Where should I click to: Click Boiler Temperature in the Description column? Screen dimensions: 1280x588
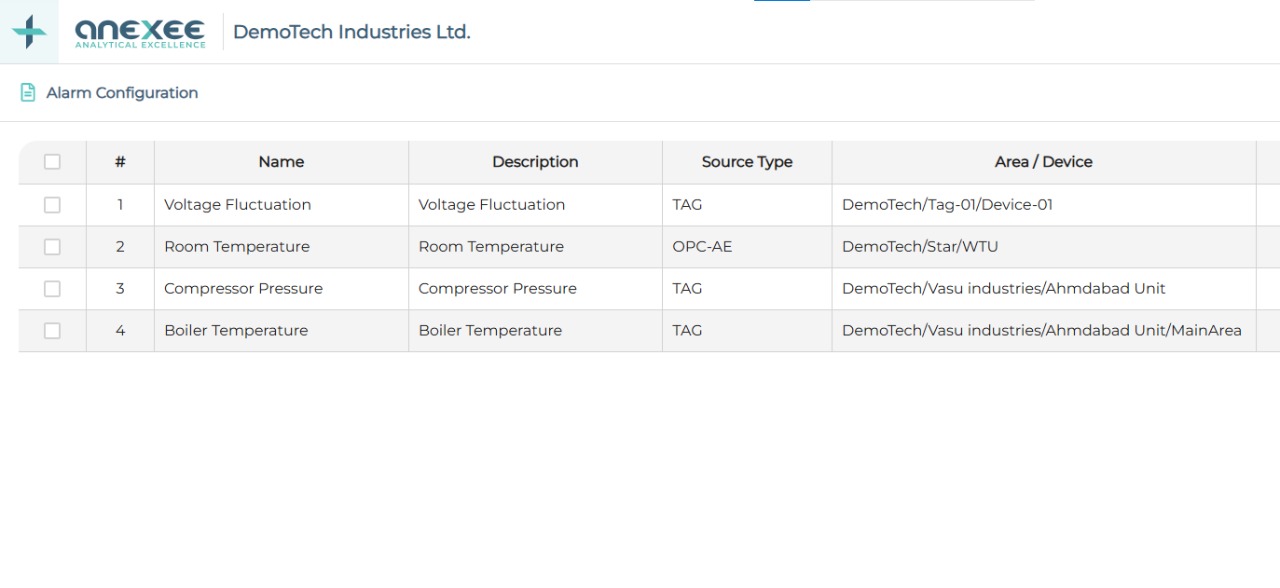490,331
